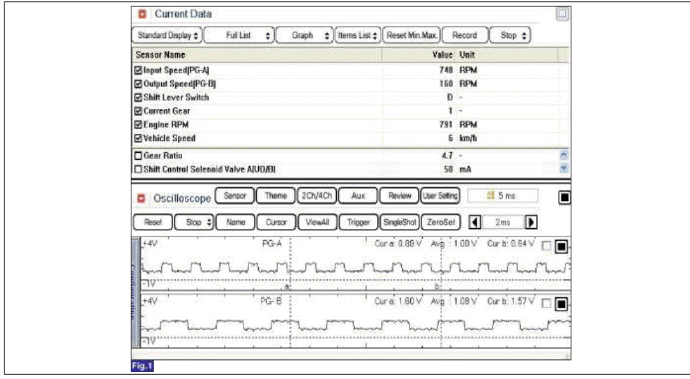Click the 5 ms time indicator field
Viewport: 690px width, 379px height.
click(503, 196)
